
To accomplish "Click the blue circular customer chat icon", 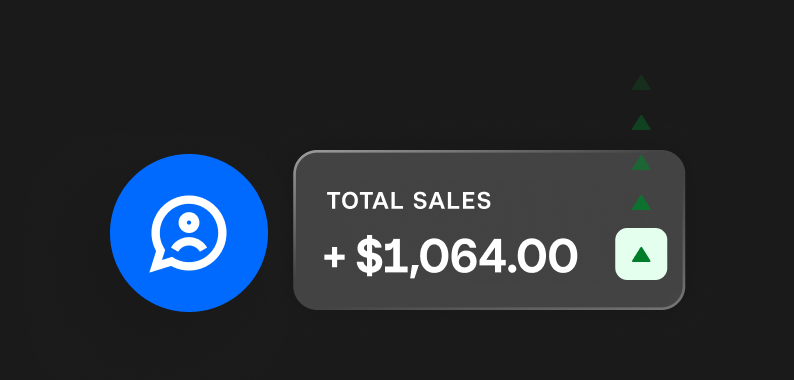I will (189, 233).
